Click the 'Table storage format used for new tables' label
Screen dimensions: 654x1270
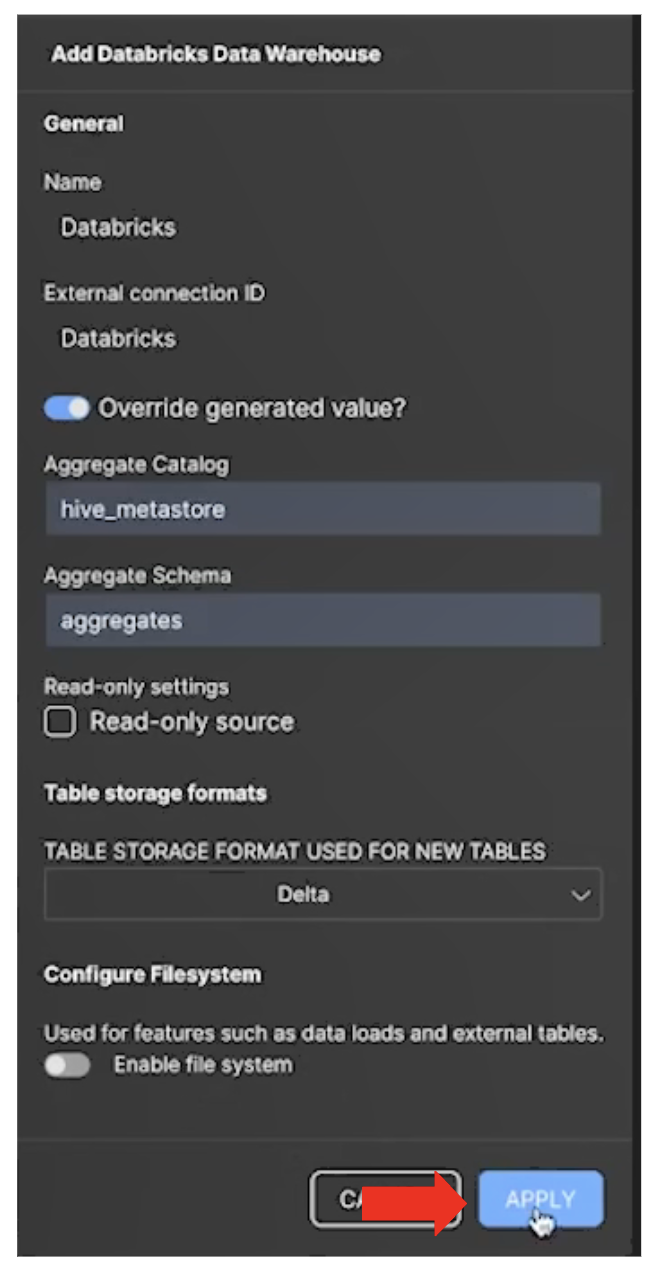[295, 852]
